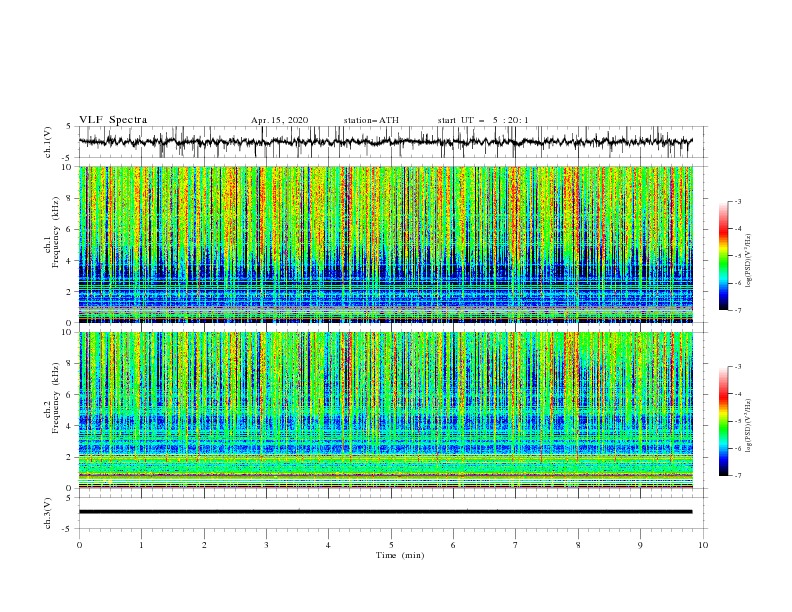Click the "2" tick on the time axis

point(204,545)
